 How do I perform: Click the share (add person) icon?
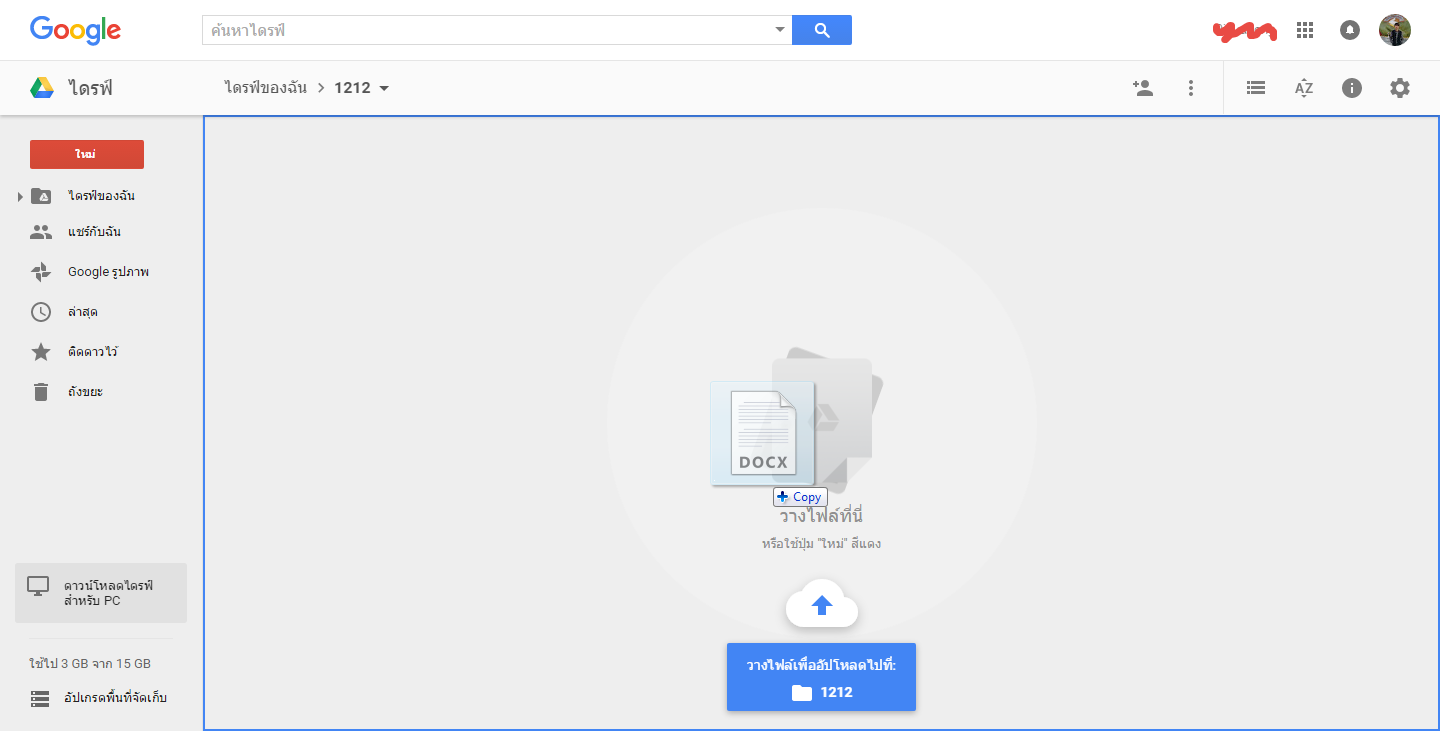pyautogui.click(x=1142, y=88)
